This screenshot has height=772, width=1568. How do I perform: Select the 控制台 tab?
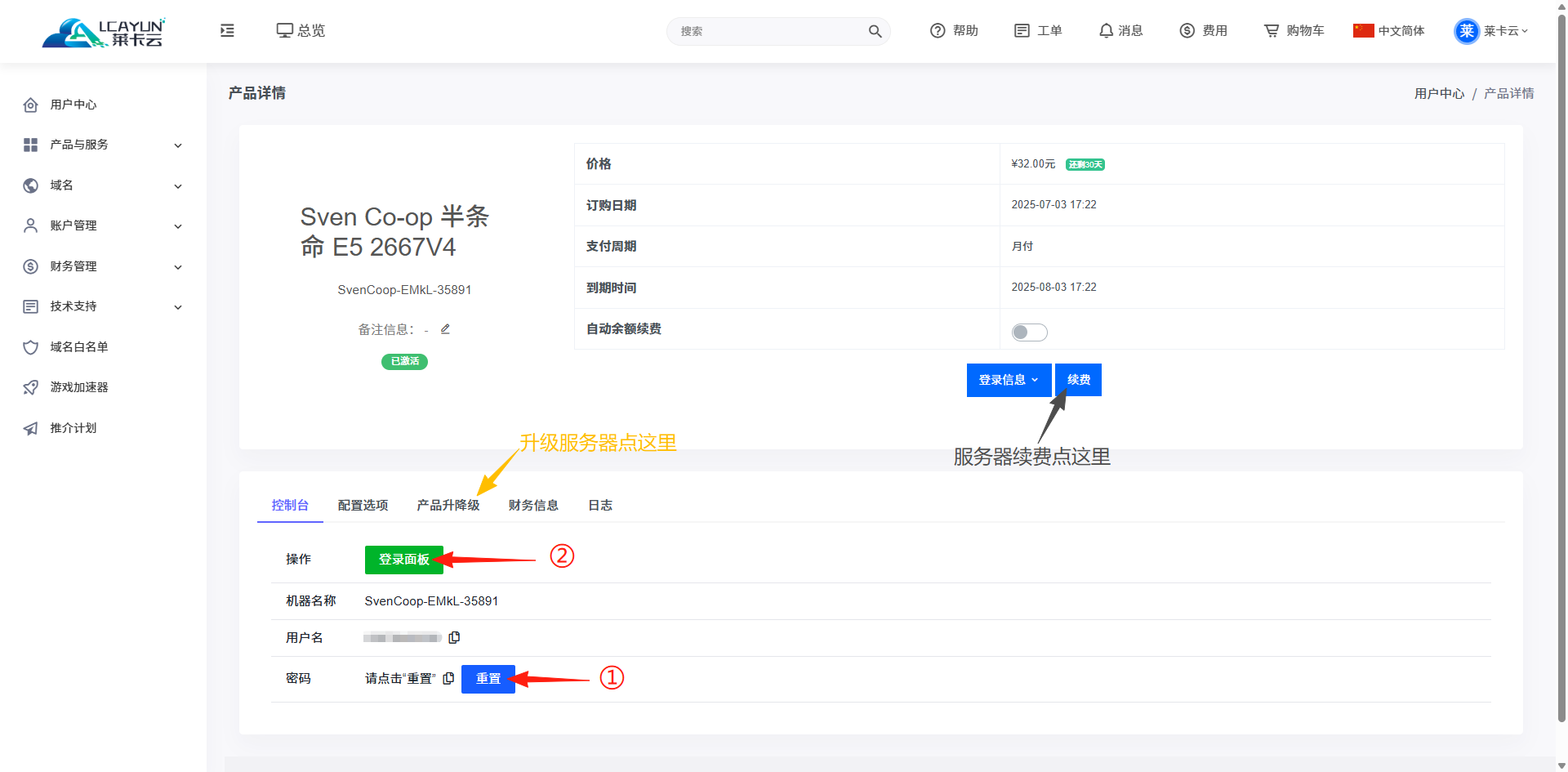[290, 505]
